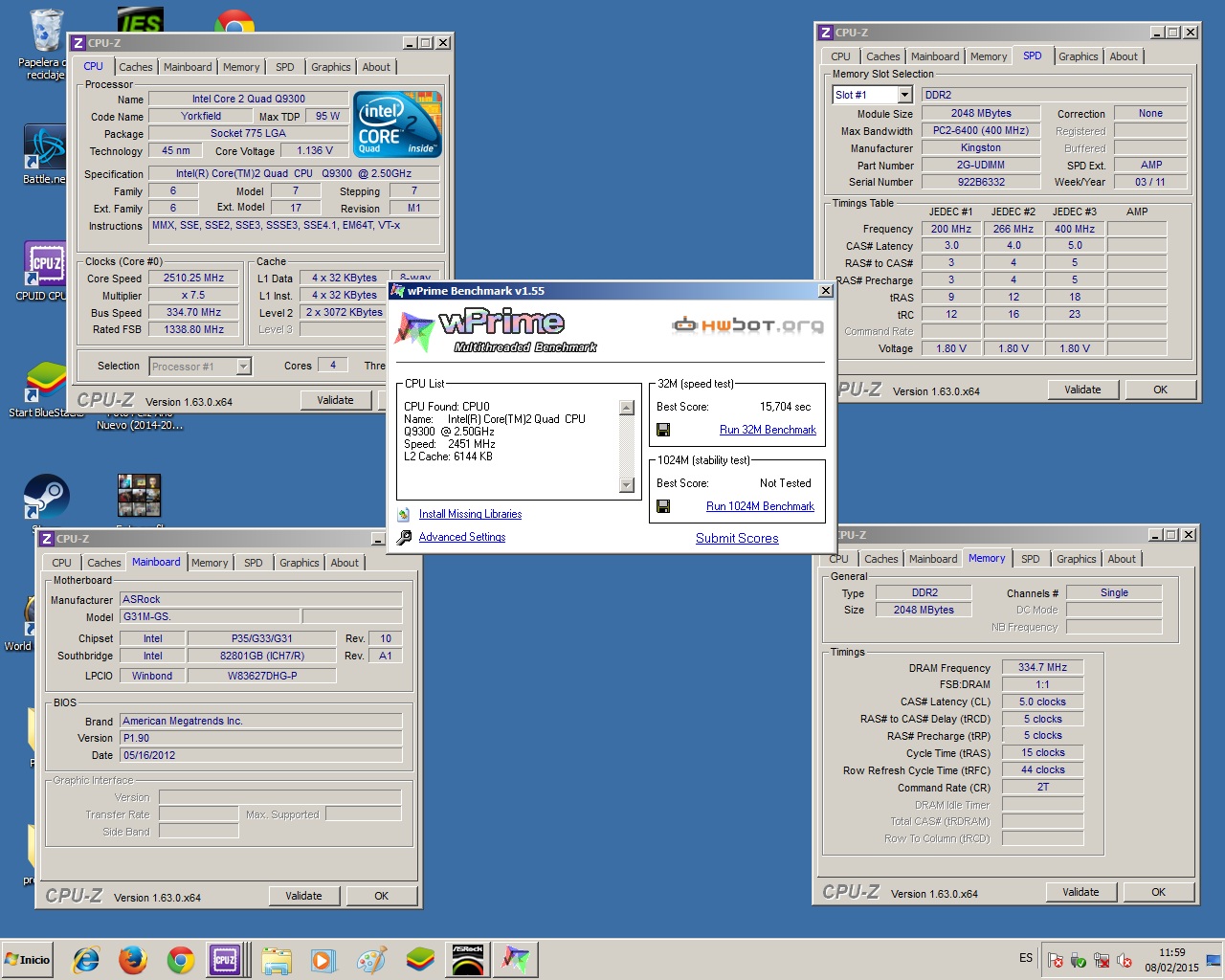Click the Submit Scores link
1225x980 pixels.
coord(737,538)
